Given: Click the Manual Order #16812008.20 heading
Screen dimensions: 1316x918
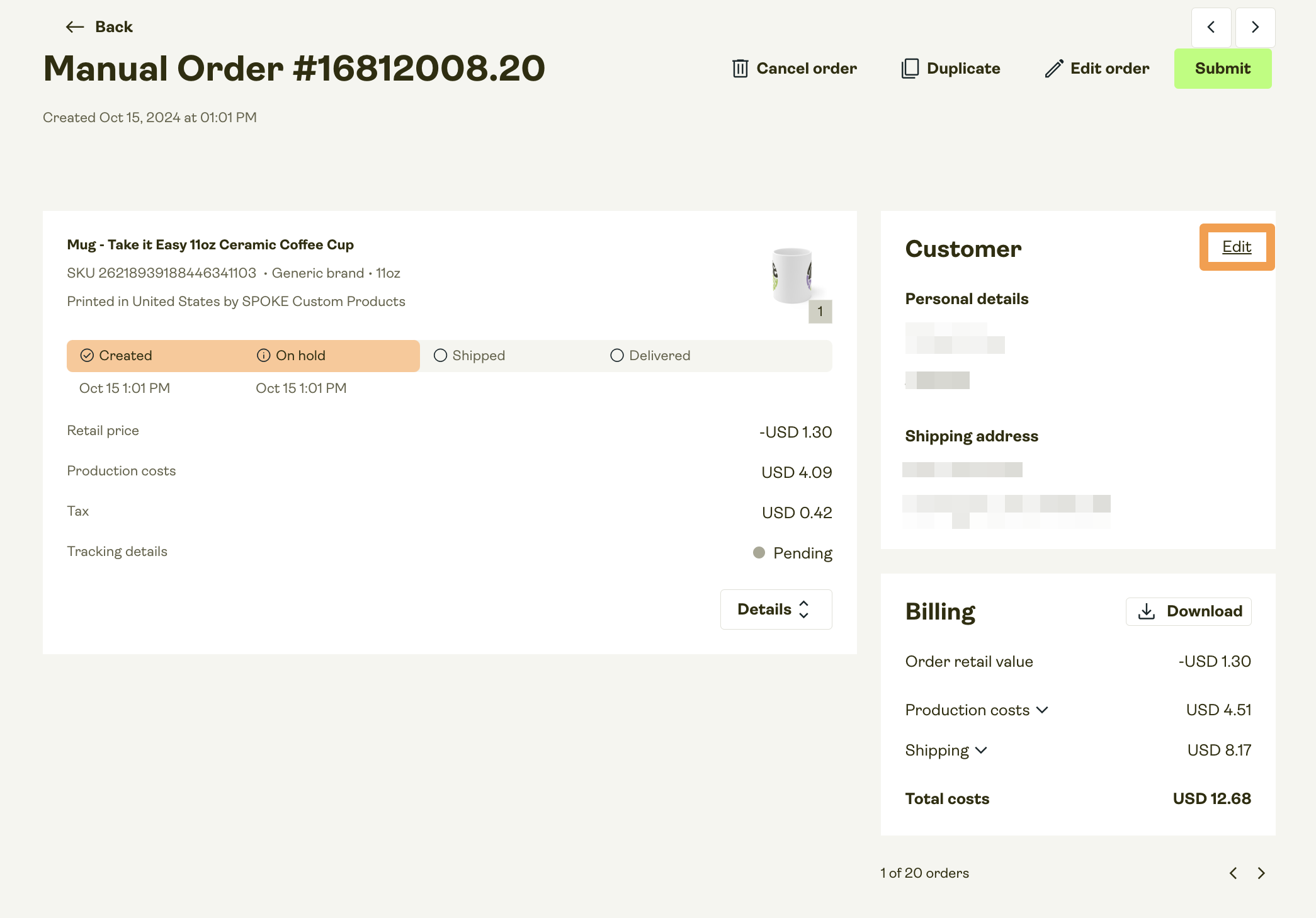Looking at the screenshot, I should pos(294,69).
